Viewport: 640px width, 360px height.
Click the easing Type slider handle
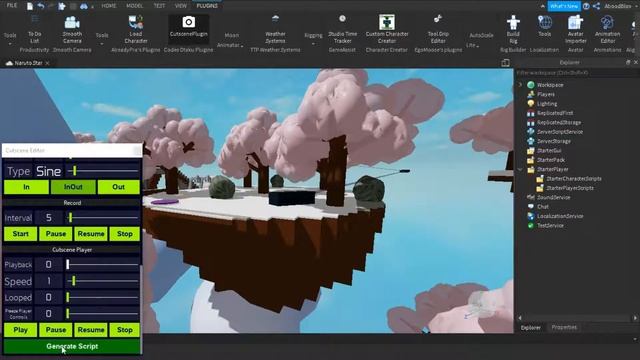click(x=74, y=171)
